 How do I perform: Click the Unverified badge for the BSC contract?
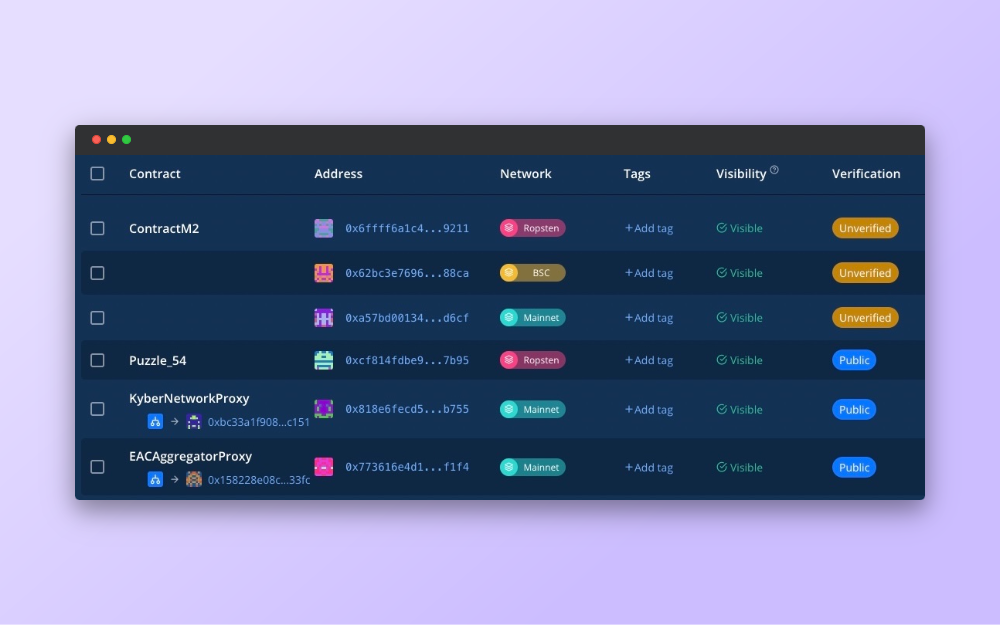[865, 273]
